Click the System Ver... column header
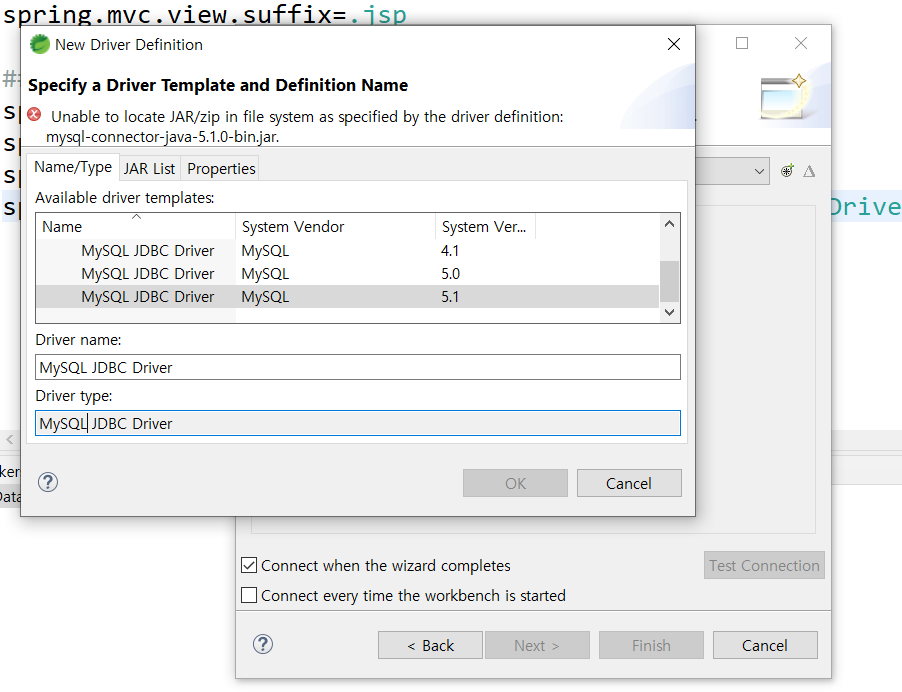The image size is (902, 692). tap(485, 227)
